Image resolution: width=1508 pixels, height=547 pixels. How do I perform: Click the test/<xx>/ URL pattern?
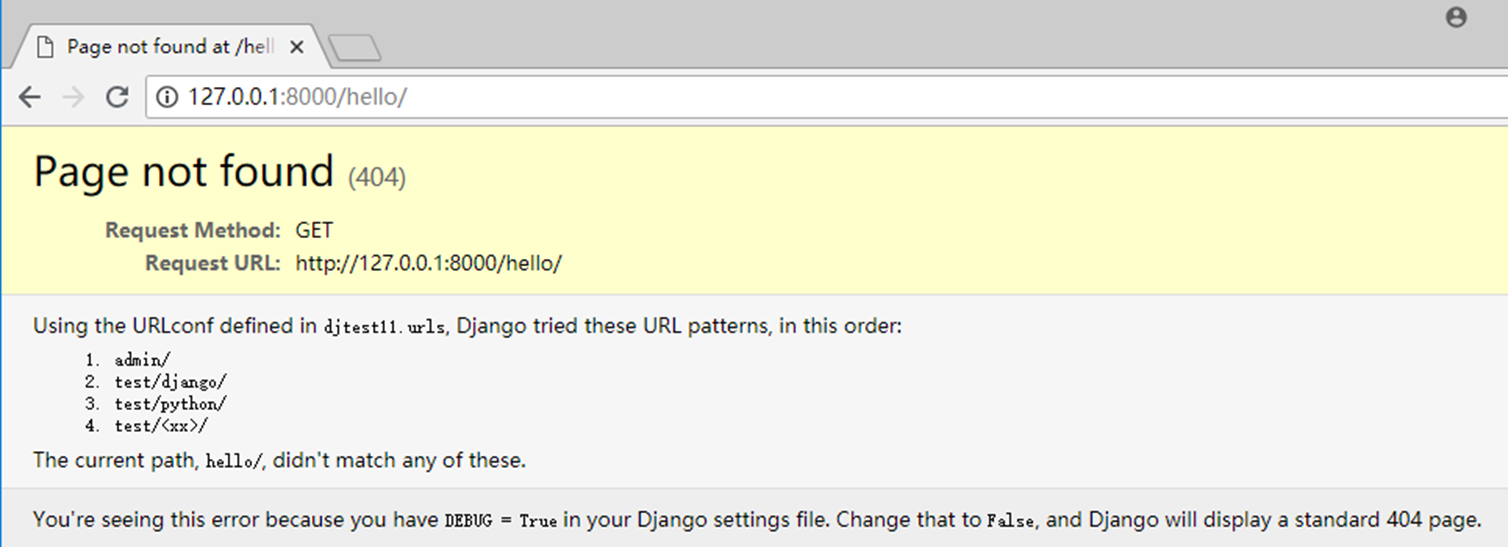161,426
